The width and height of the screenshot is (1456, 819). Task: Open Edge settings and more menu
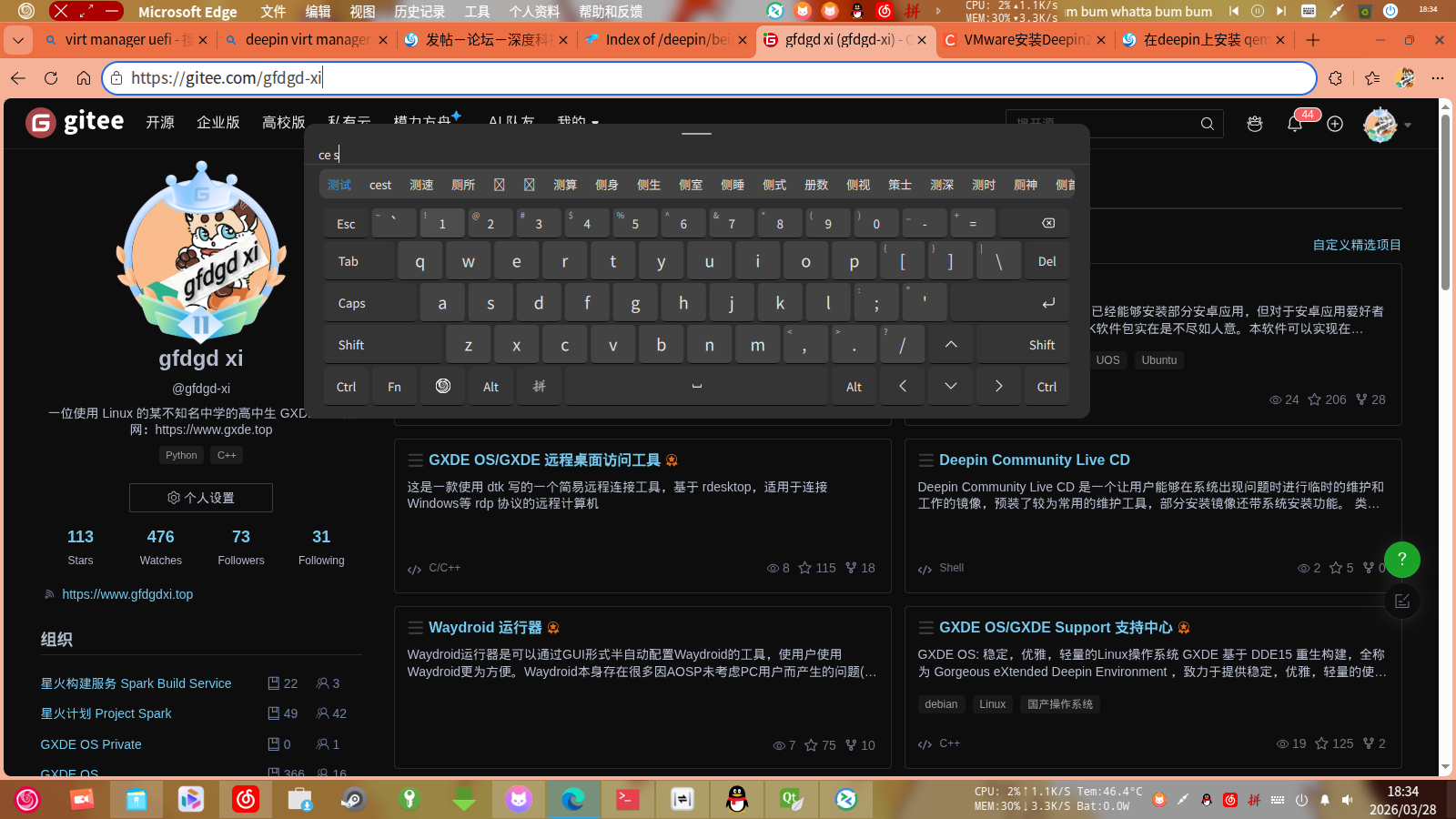coord(1438,78)
